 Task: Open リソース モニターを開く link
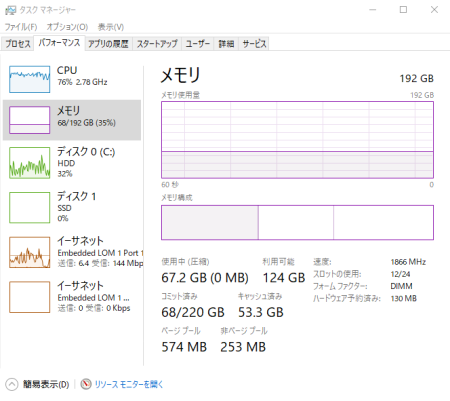[129, 384]
